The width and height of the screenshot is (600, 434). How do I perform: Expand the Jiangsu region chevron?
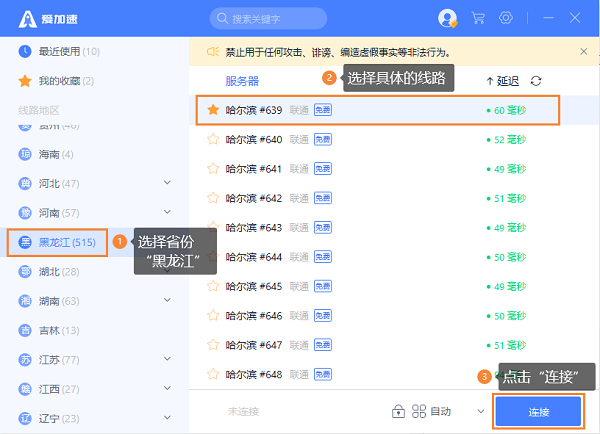point(167,359)
